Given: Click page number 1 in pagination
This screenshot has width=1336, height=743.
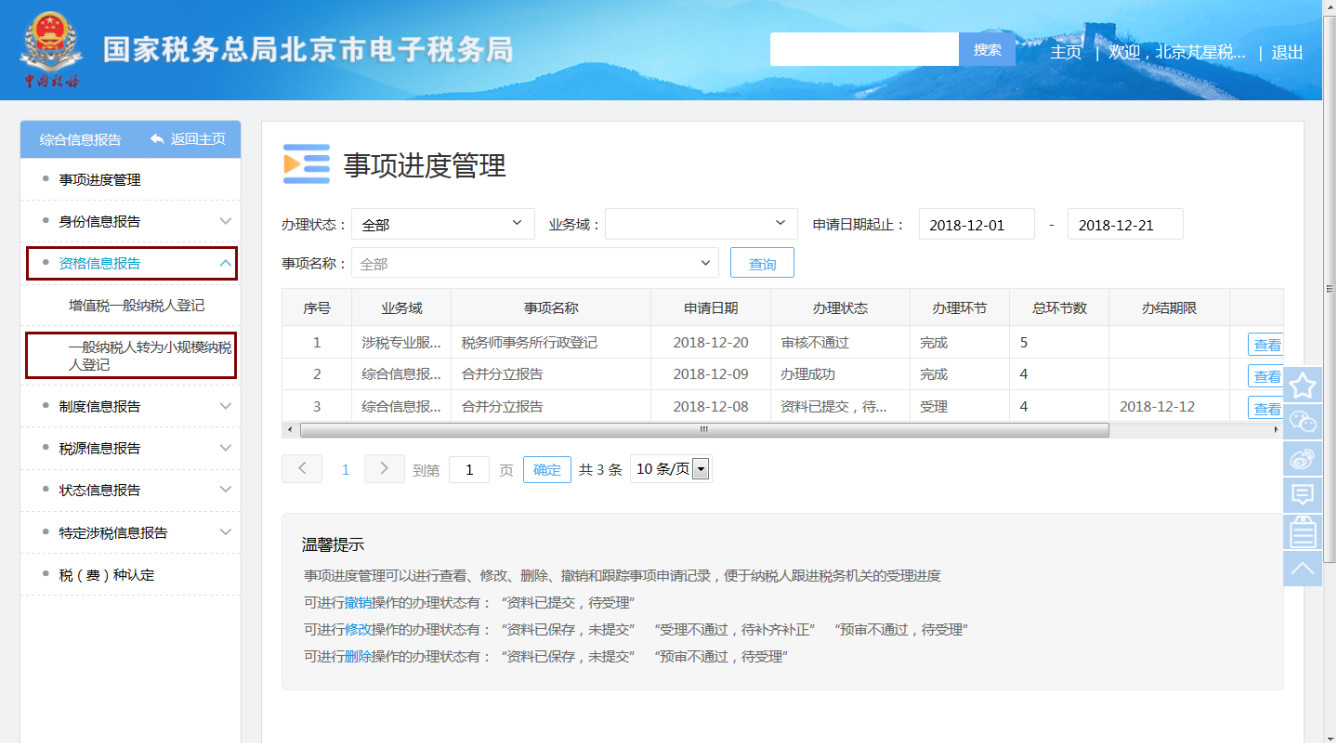Looking at the screenshot, I should [346, 469].
